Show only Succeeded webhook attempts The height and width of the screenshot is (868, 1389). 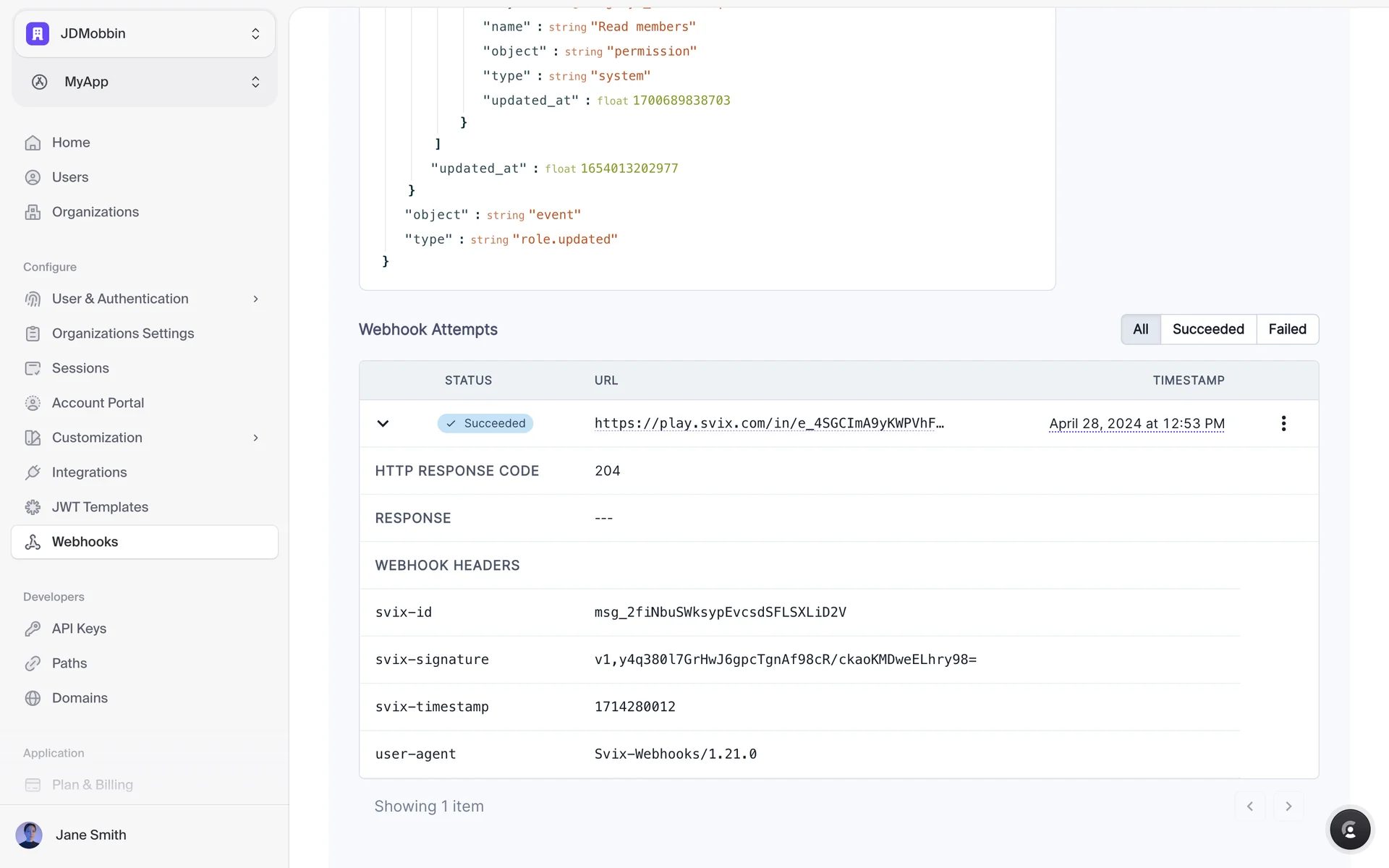(1207, 329)
